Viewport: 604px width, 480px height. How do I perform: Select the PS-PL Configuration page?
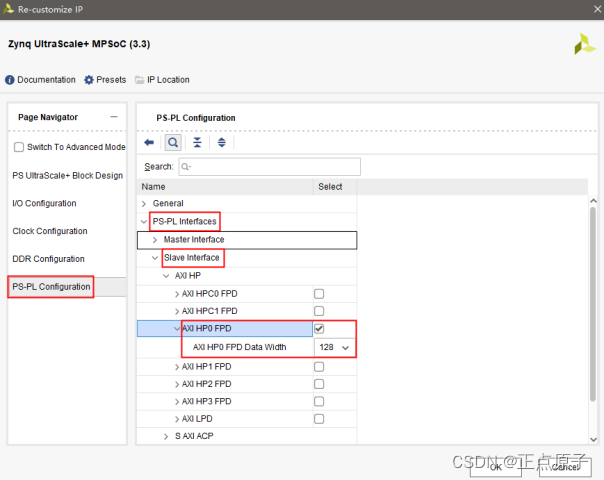51,287
